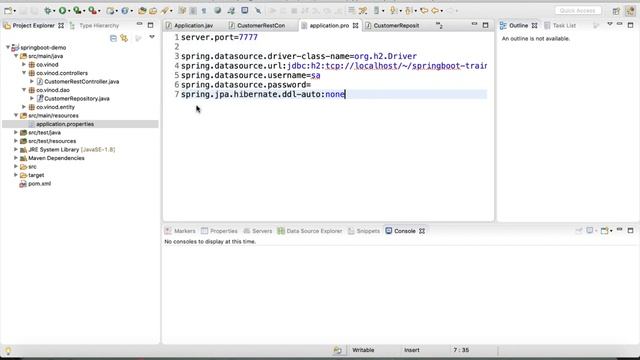This screenshot has height=360, width=640.
Task: Click the globe web browser toolbar icon
Action: pos(218,11)
